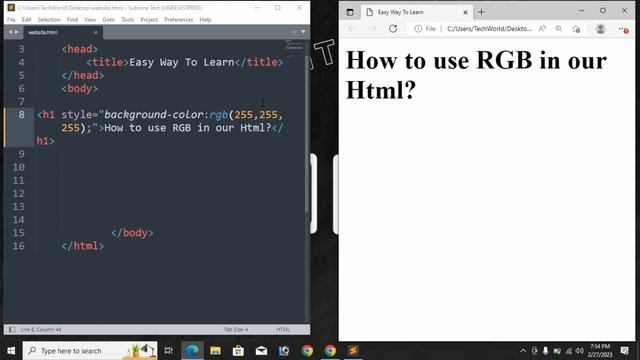Open a new tab in Edge

481,12
